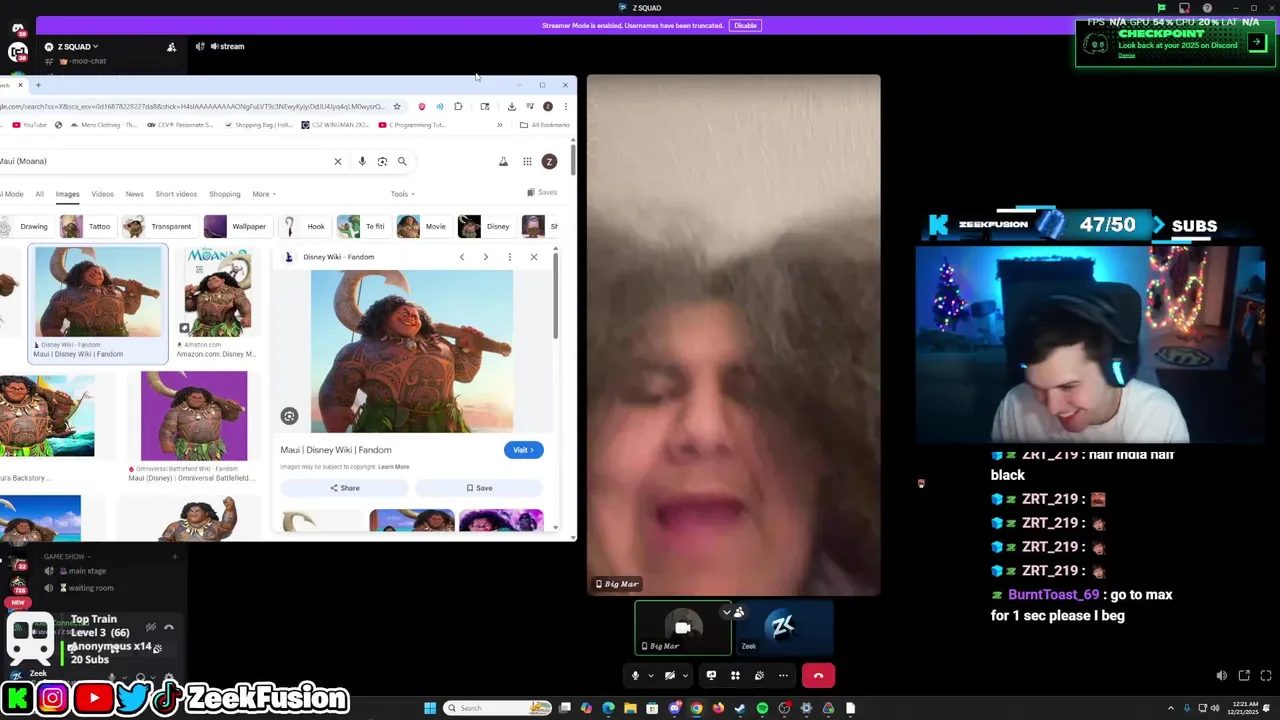1280x720 pixels.
Task: Switch to News results tab
Action: click(x=134, y=194)
